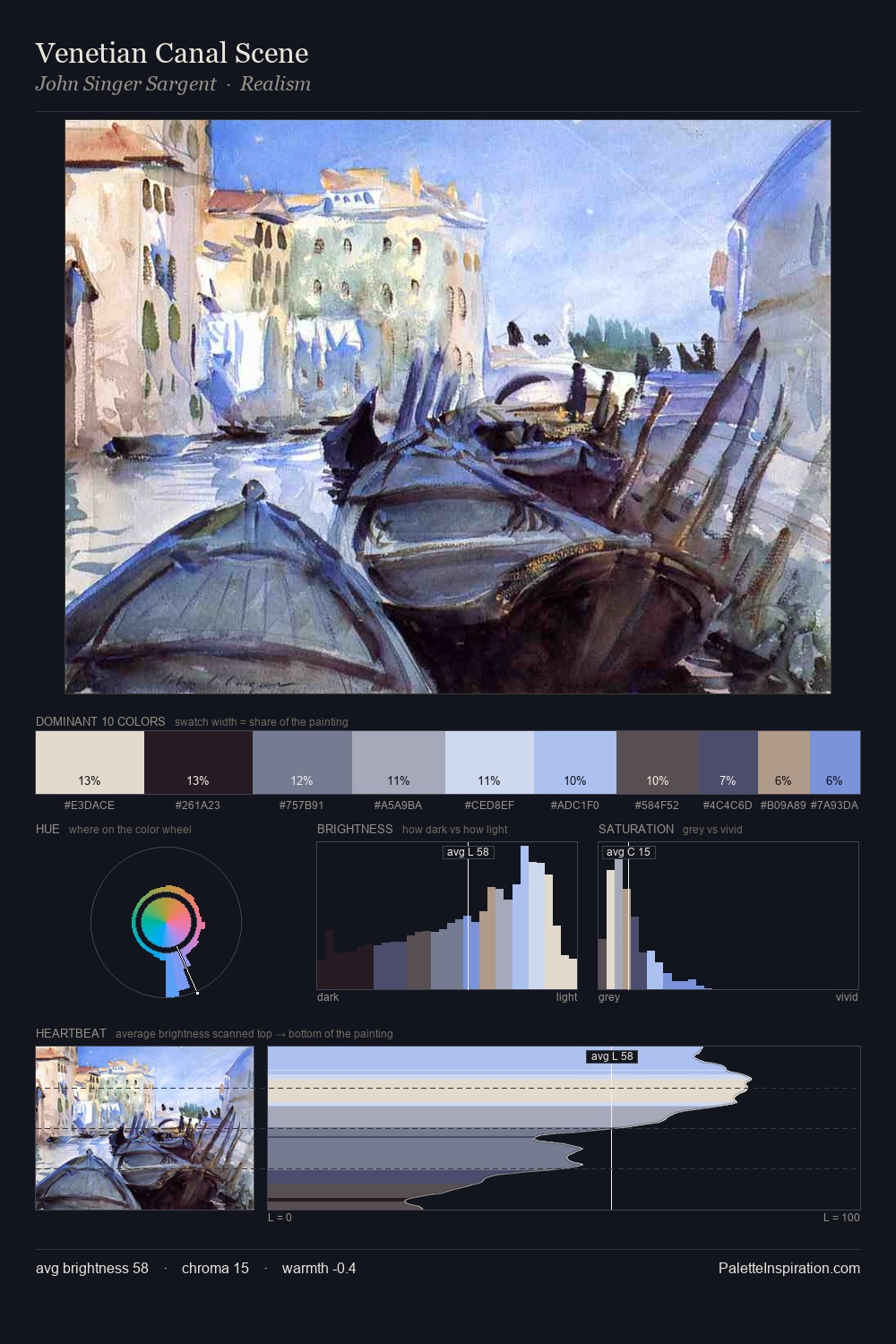Click the avg L 58 brightness marker

[x=468, y=851]
